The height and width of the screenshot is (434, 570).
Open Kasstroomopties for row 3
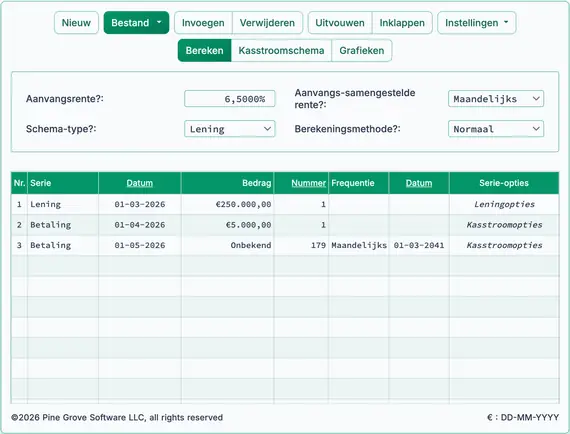pyautogui.click(x=504, y=245)
